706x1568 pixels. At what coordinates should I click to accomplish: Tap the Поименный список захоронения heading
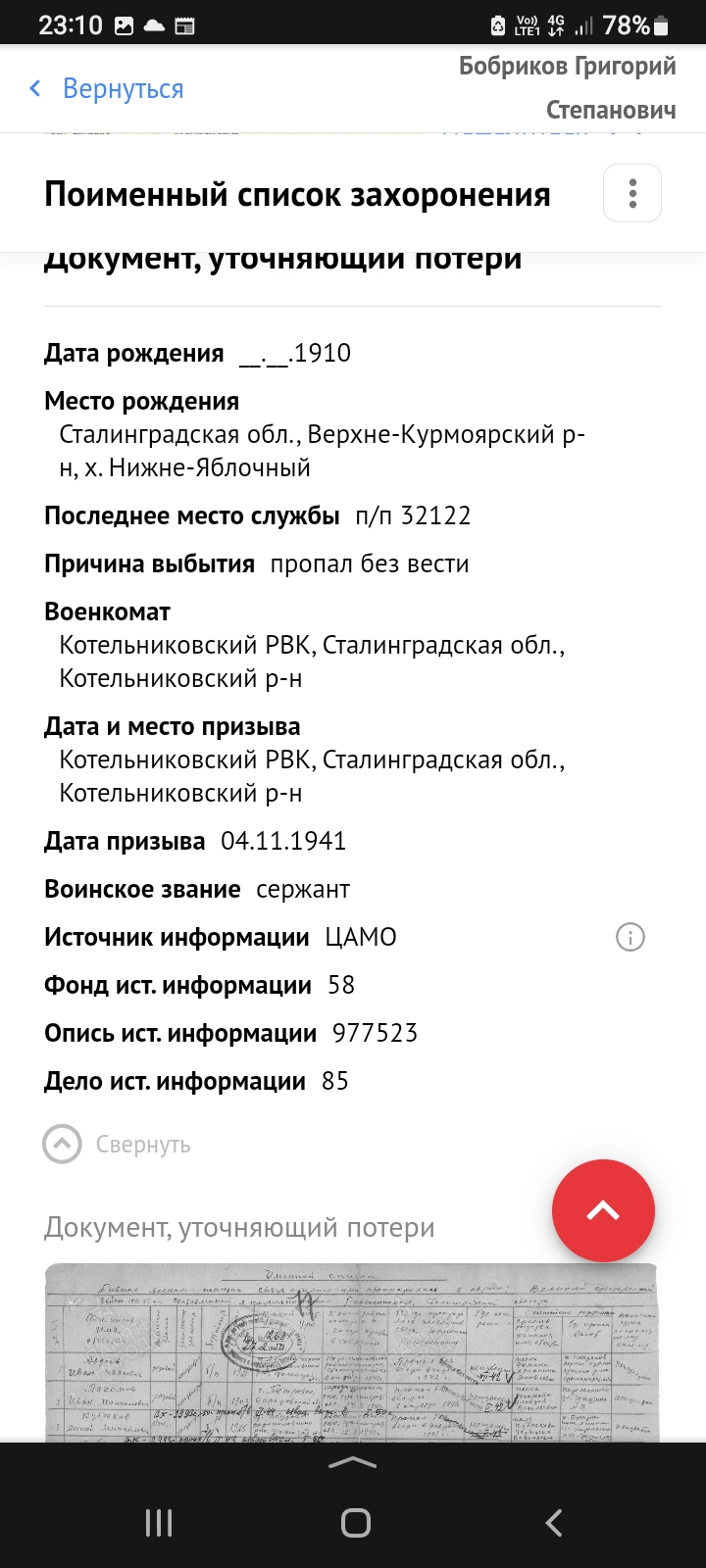click(297, 194)
